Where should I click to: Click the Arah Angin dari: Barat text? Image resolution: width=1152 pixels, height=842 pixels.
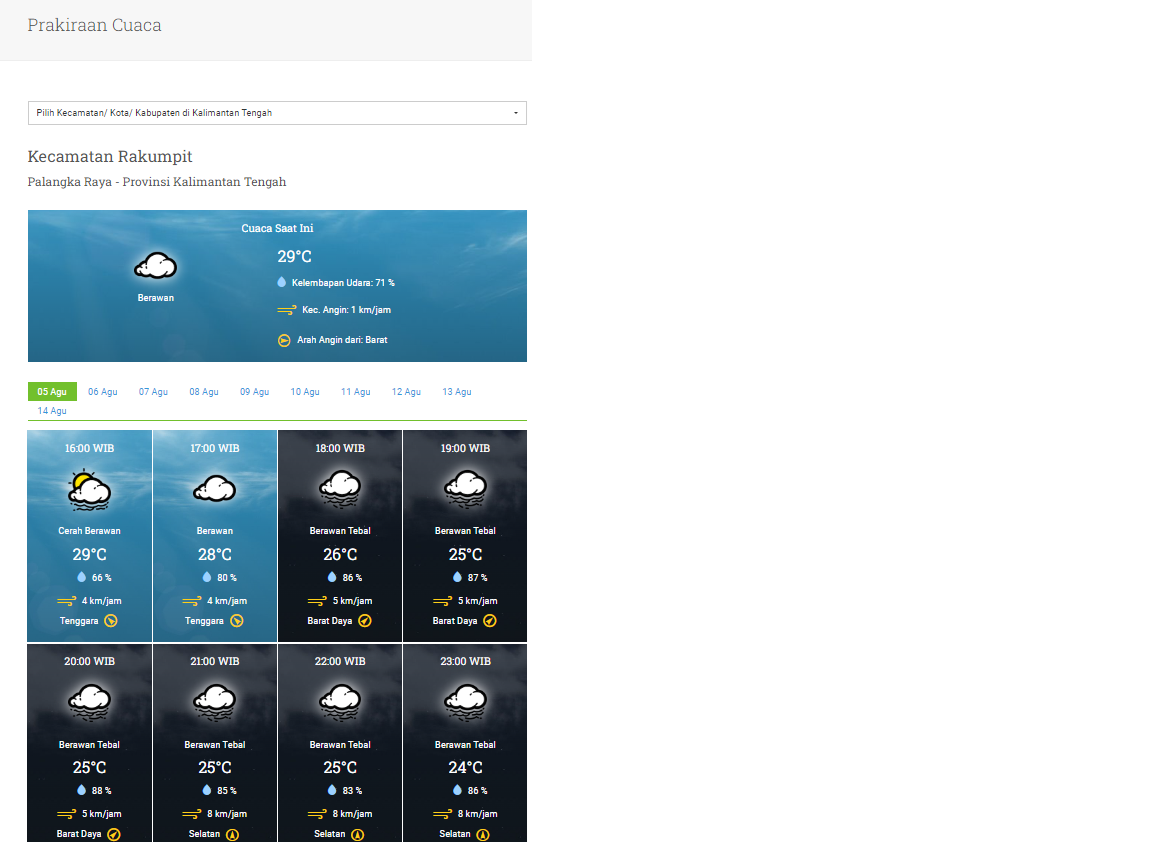(342, 340)
